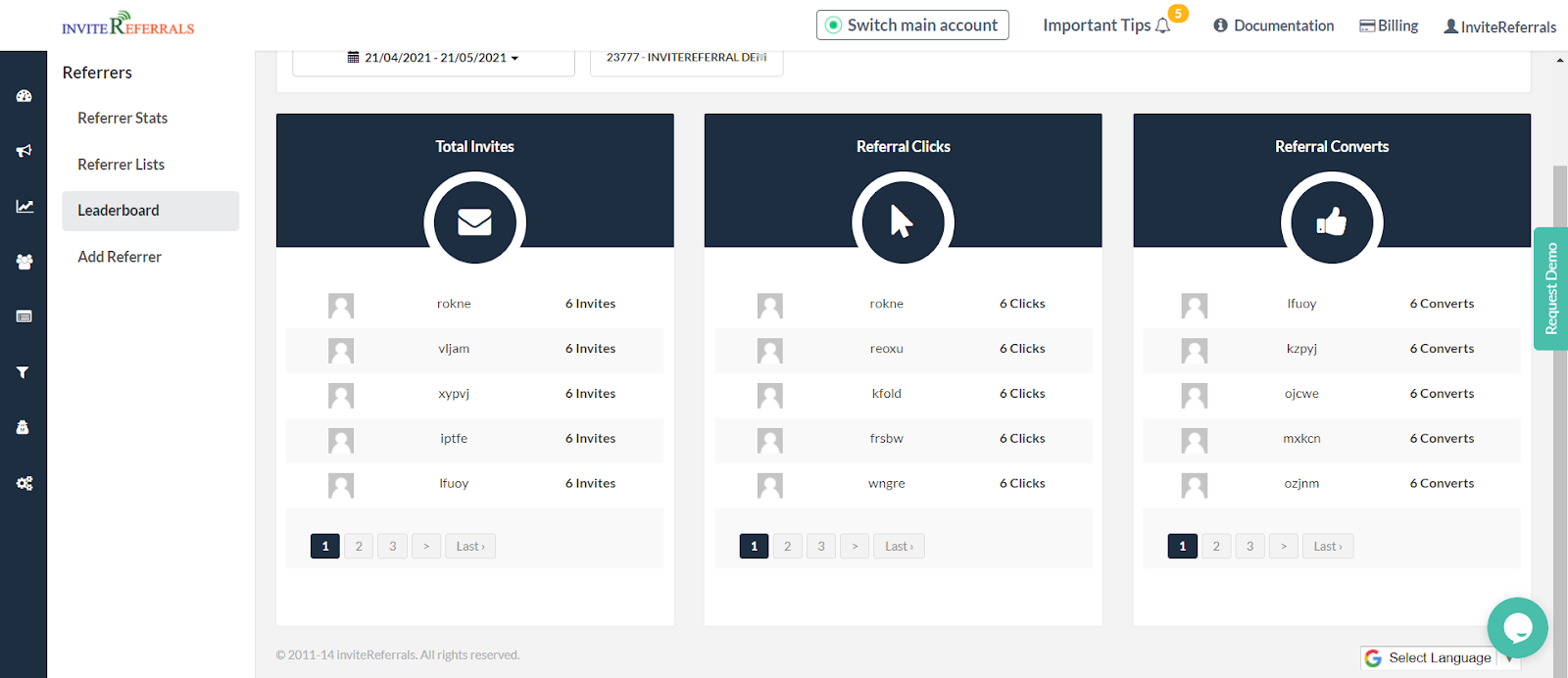Click rokne's avatar in Total Invites
The width and height of the screenshot is (1568, 678).
(x=341, y=306)
